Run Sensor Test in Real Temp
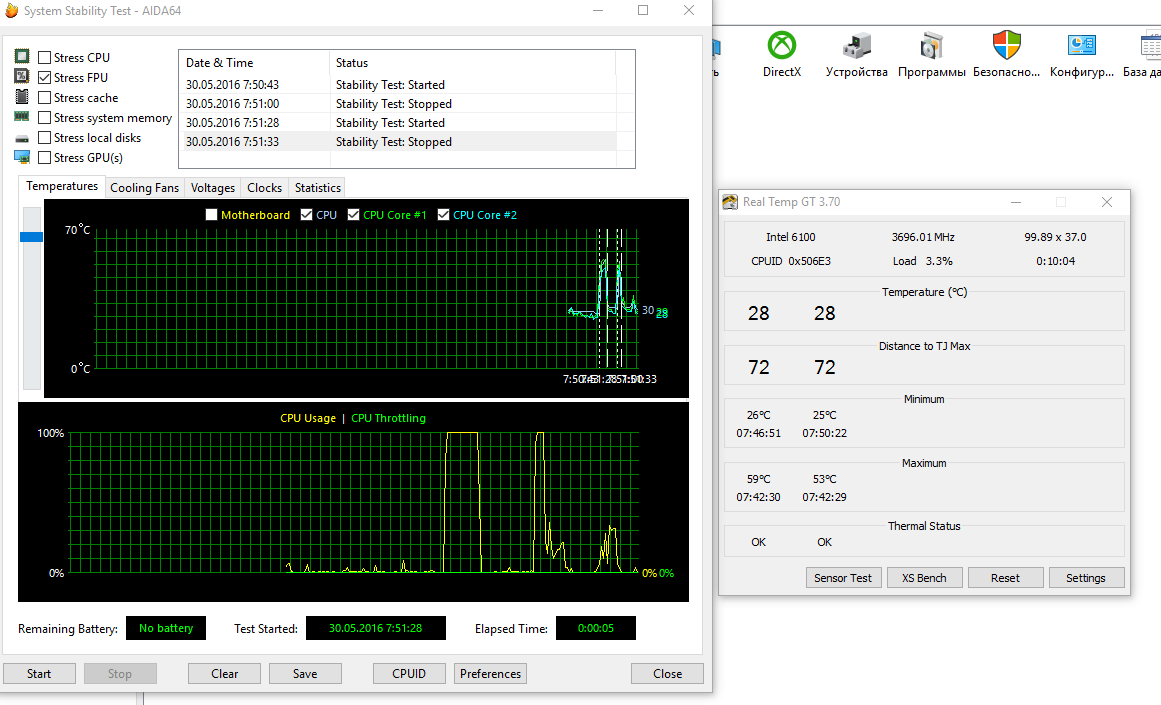Screen dimensions: 1161x705 coord(843,578)
